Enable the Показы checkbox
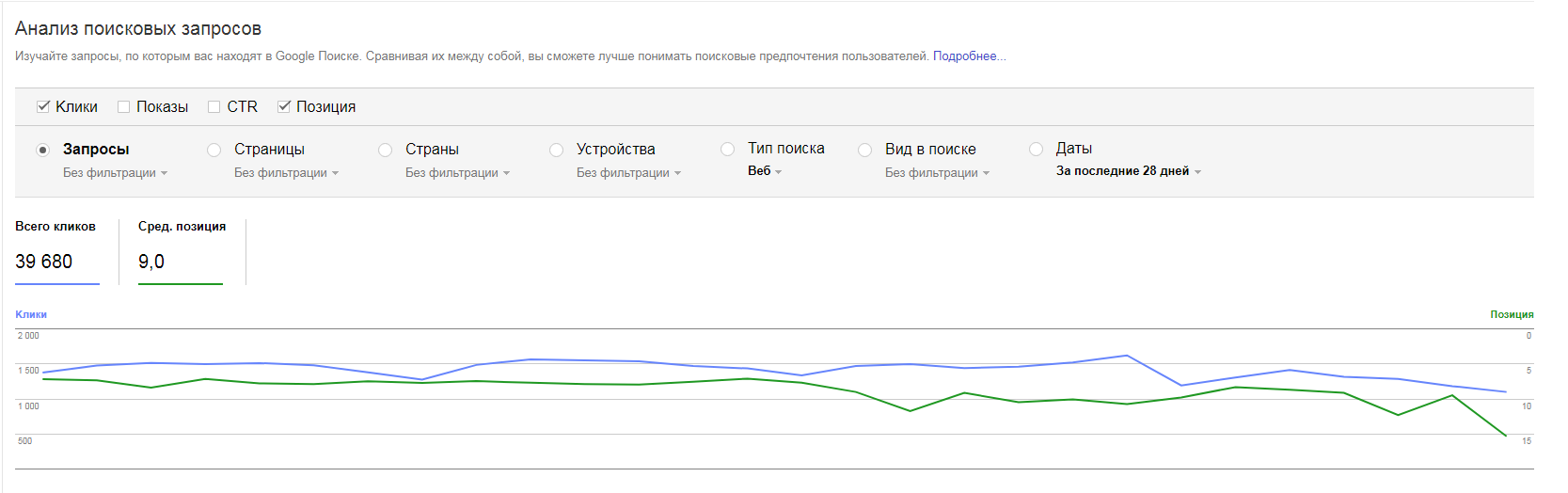The image size is (1568, 493). click(123, 106)
